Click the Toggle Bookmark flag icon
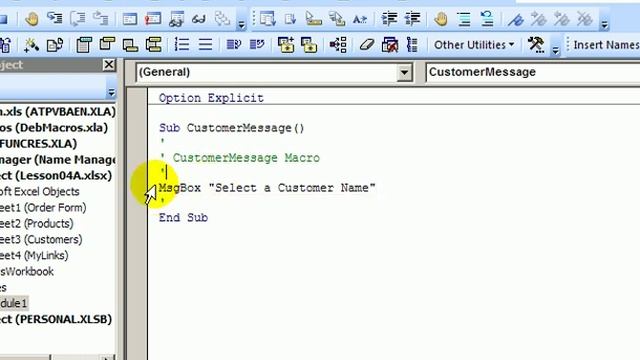The width and height of the screenshot is (640, 360). (516, 19)
